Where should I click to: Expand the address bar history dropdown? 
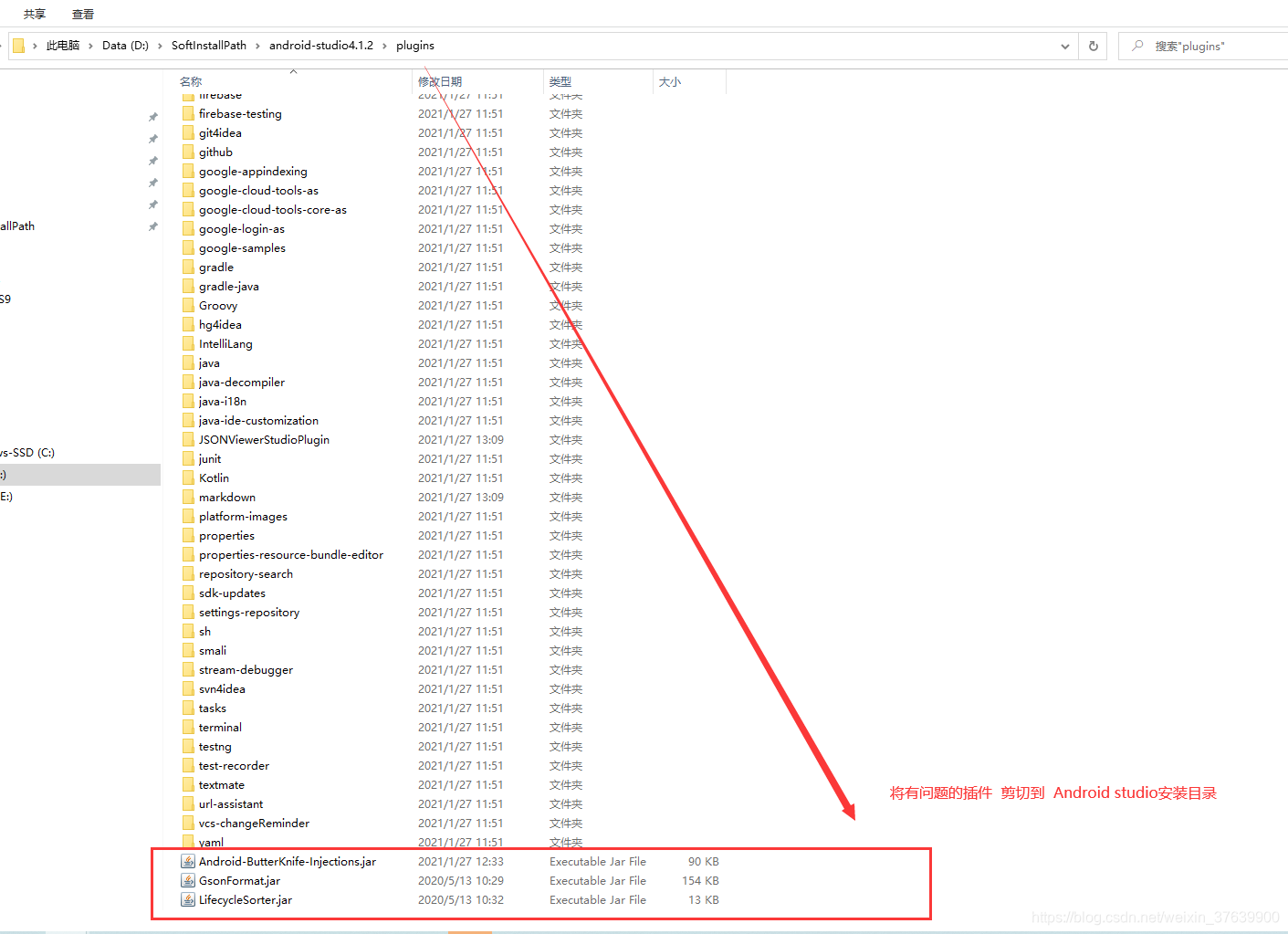coord(1065,47)
